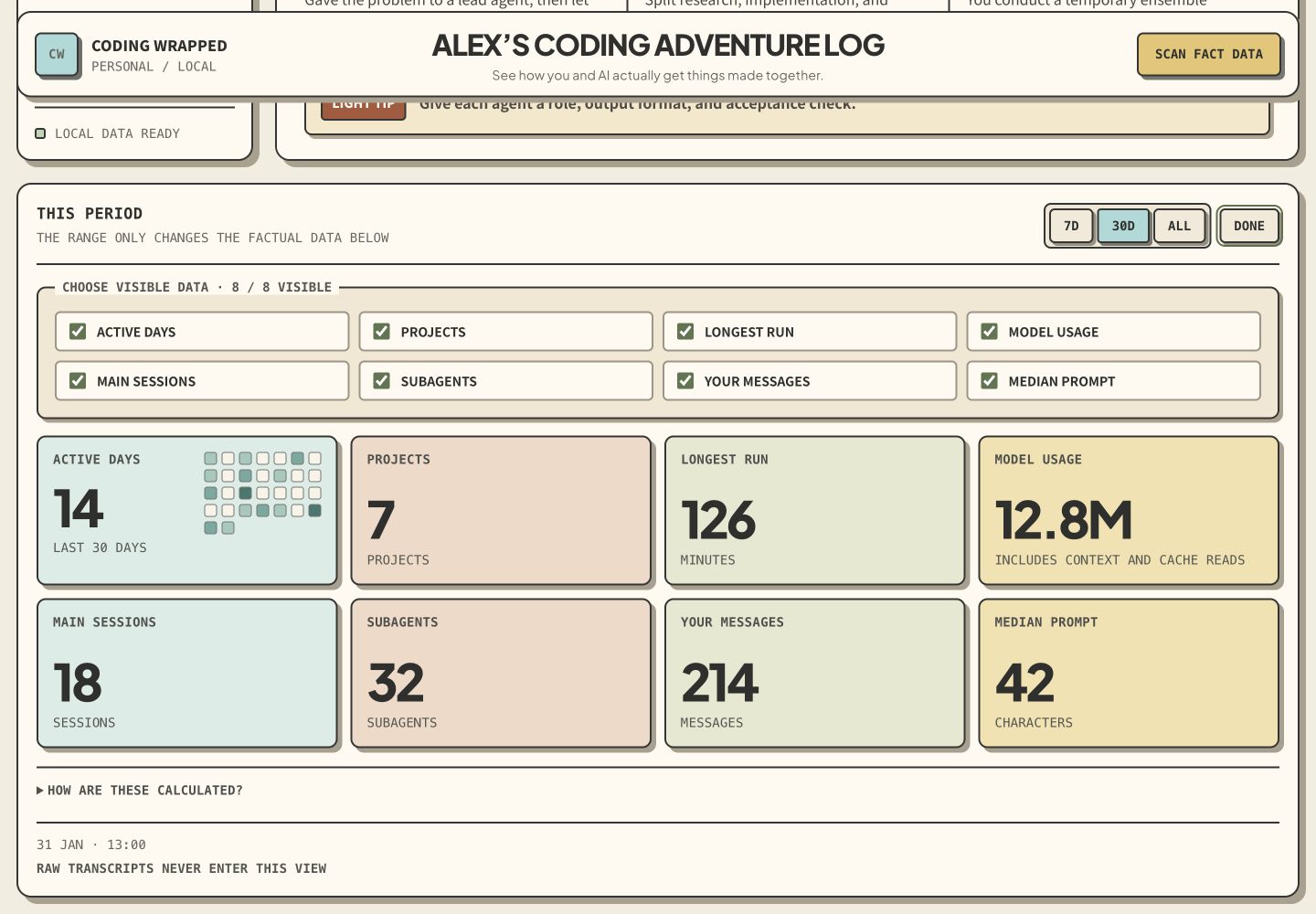The height and width of the screenshot is (914, 1316).
Task: Click the 'This Period' heading
Action: click(x=90, y=213)
